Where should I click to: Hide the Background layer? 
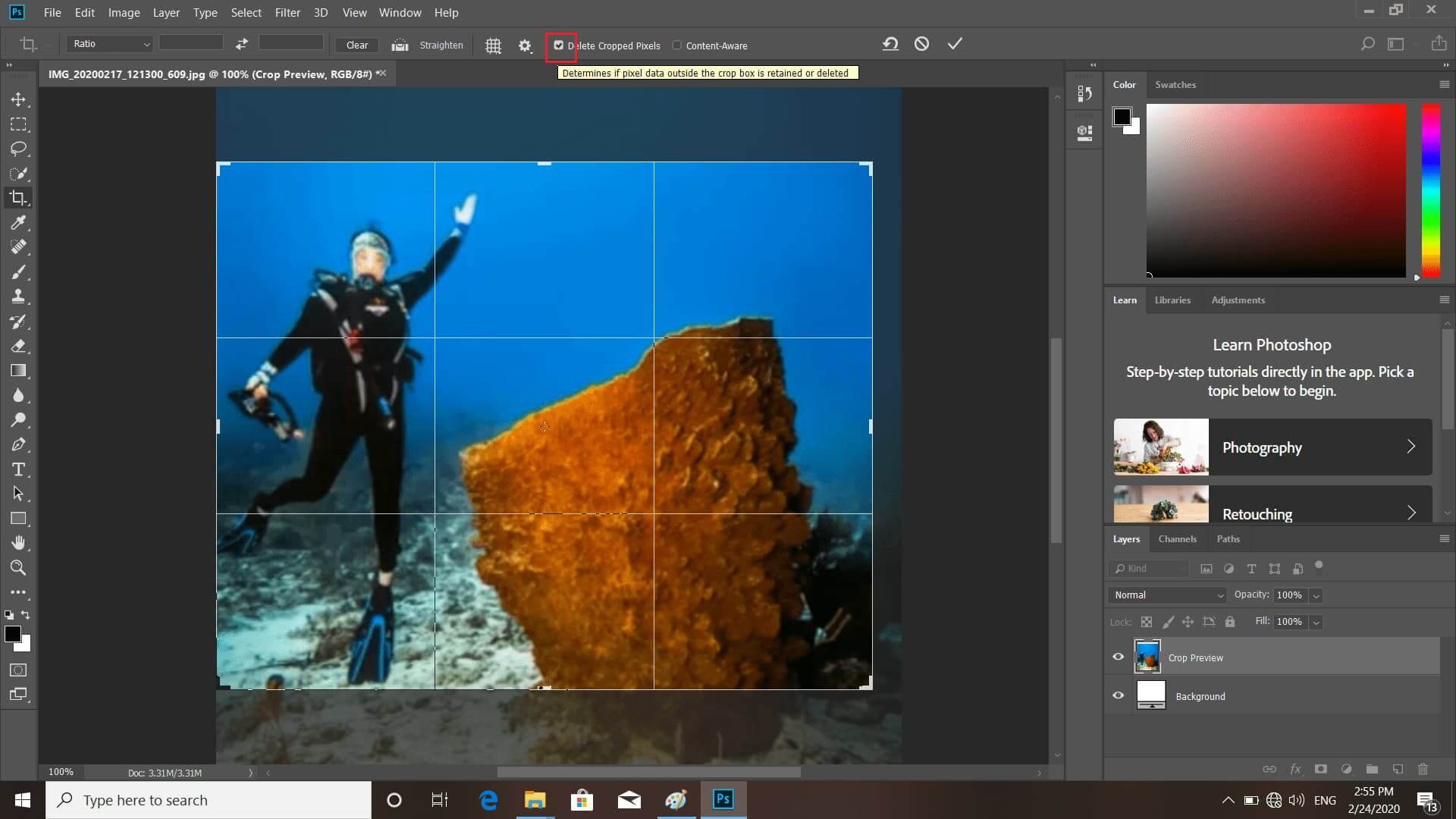(x=1118, y=695)
